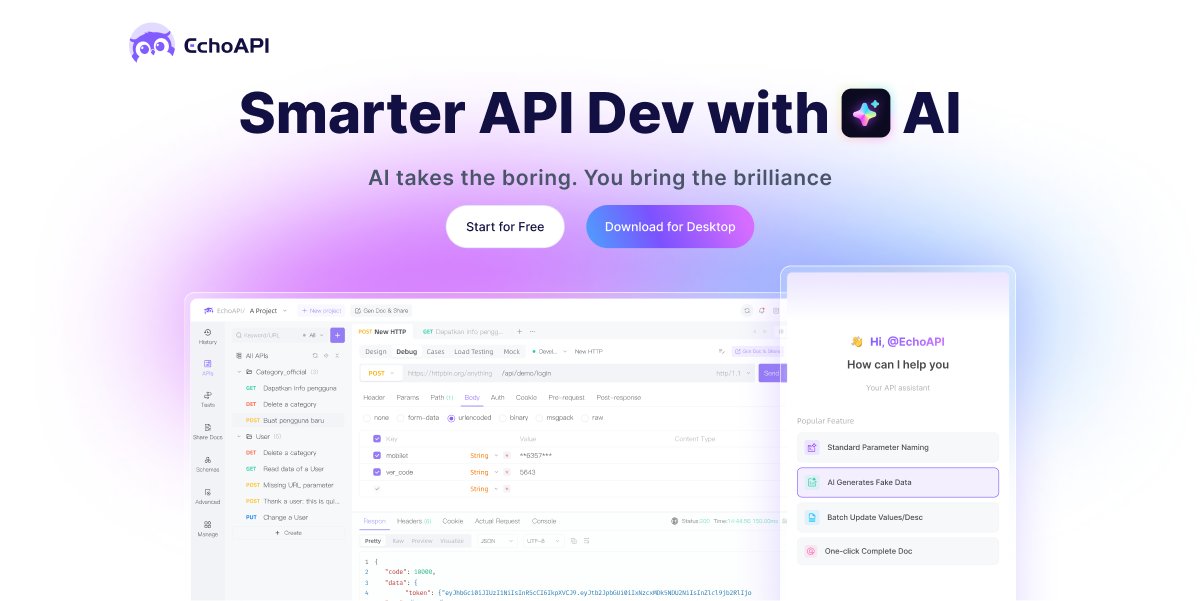The image size is (1200, 601).
Task: Click the Start for Free button
Action: coord(505,226)
